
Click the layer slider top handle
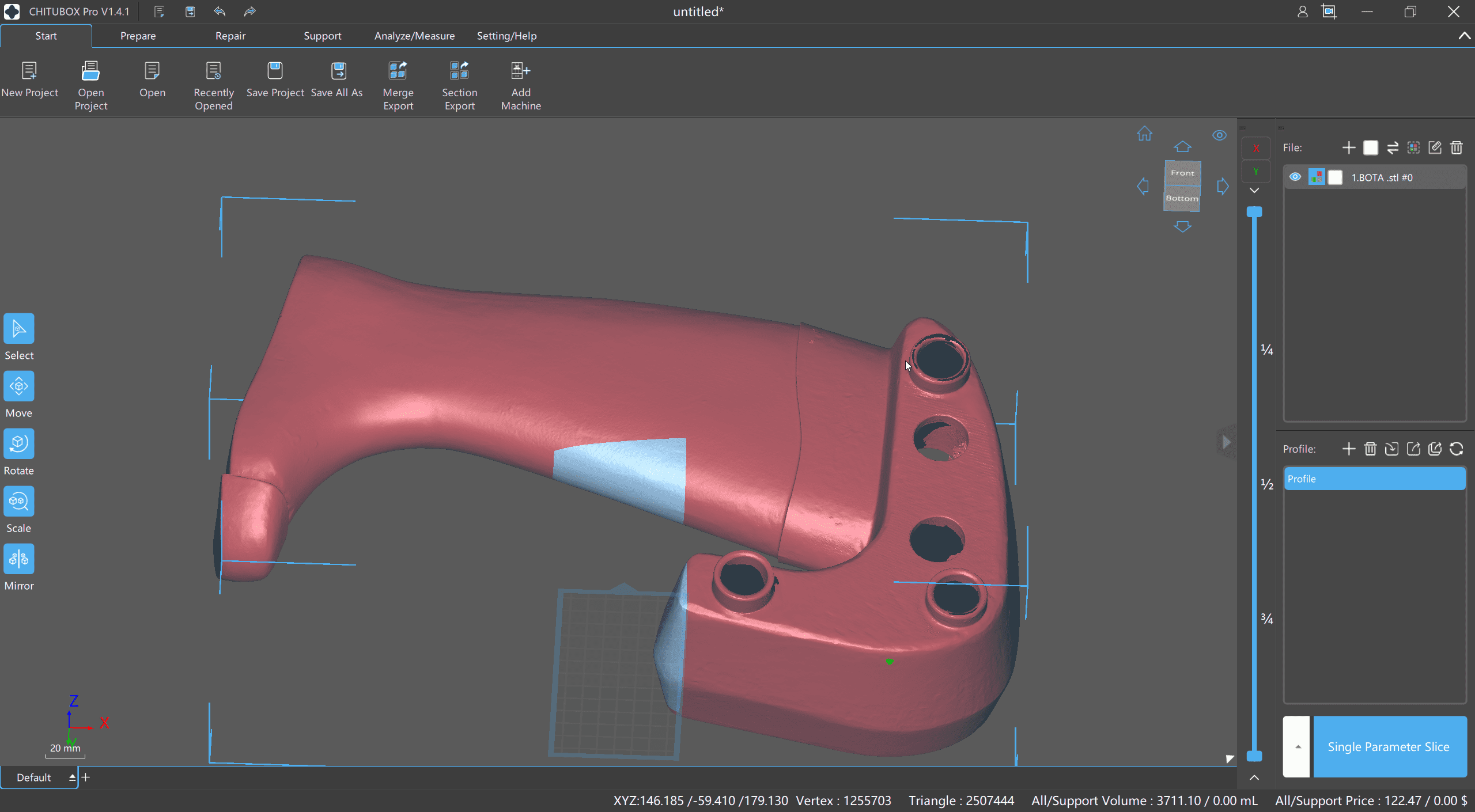1254,212
